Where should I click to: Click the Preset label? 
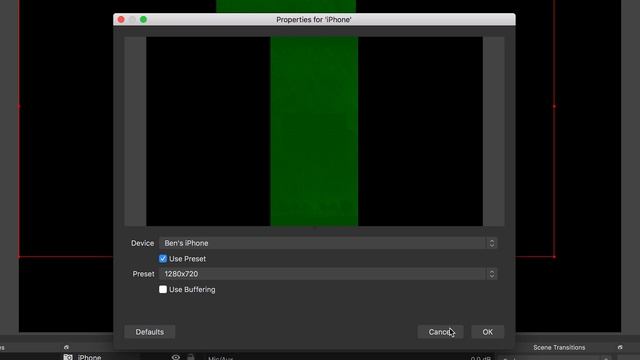click(143, 274)
